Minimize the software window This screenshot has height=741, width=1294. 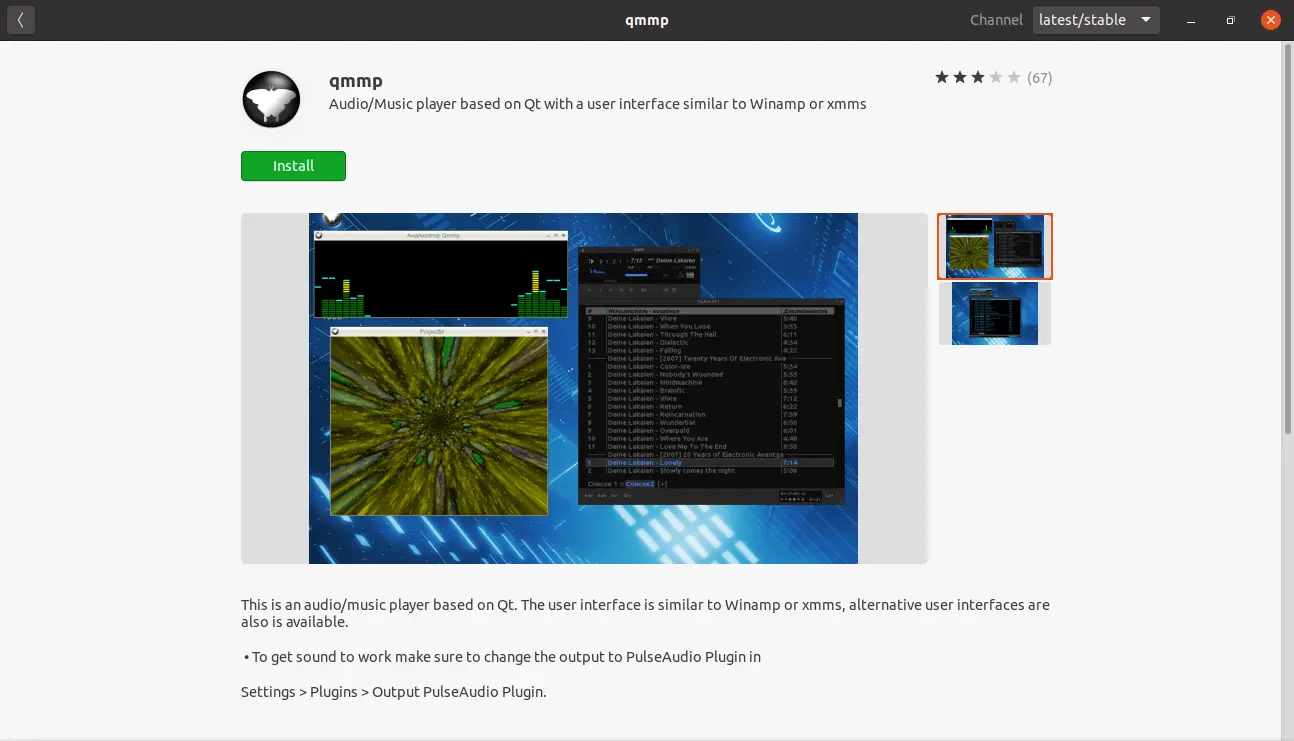click(x=1191, y=20)
